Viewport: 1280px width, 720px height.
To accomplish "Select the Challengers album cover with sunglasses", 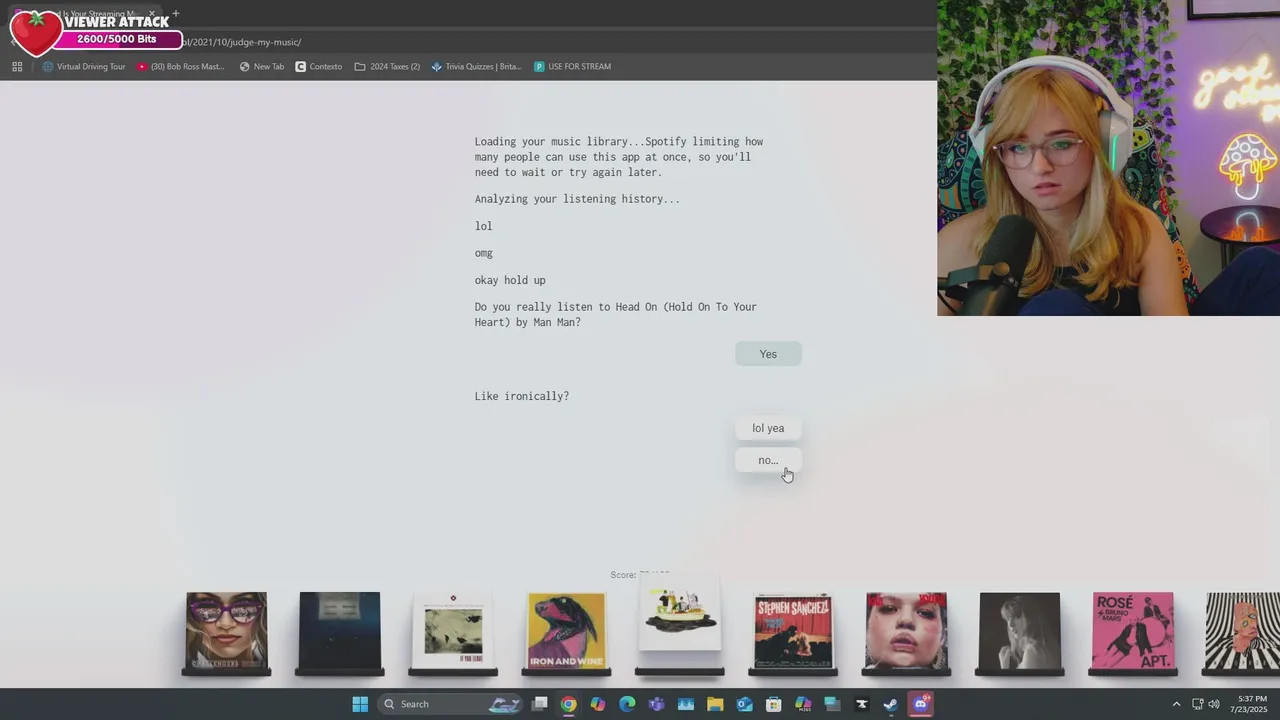I will [x=226, y=630].
